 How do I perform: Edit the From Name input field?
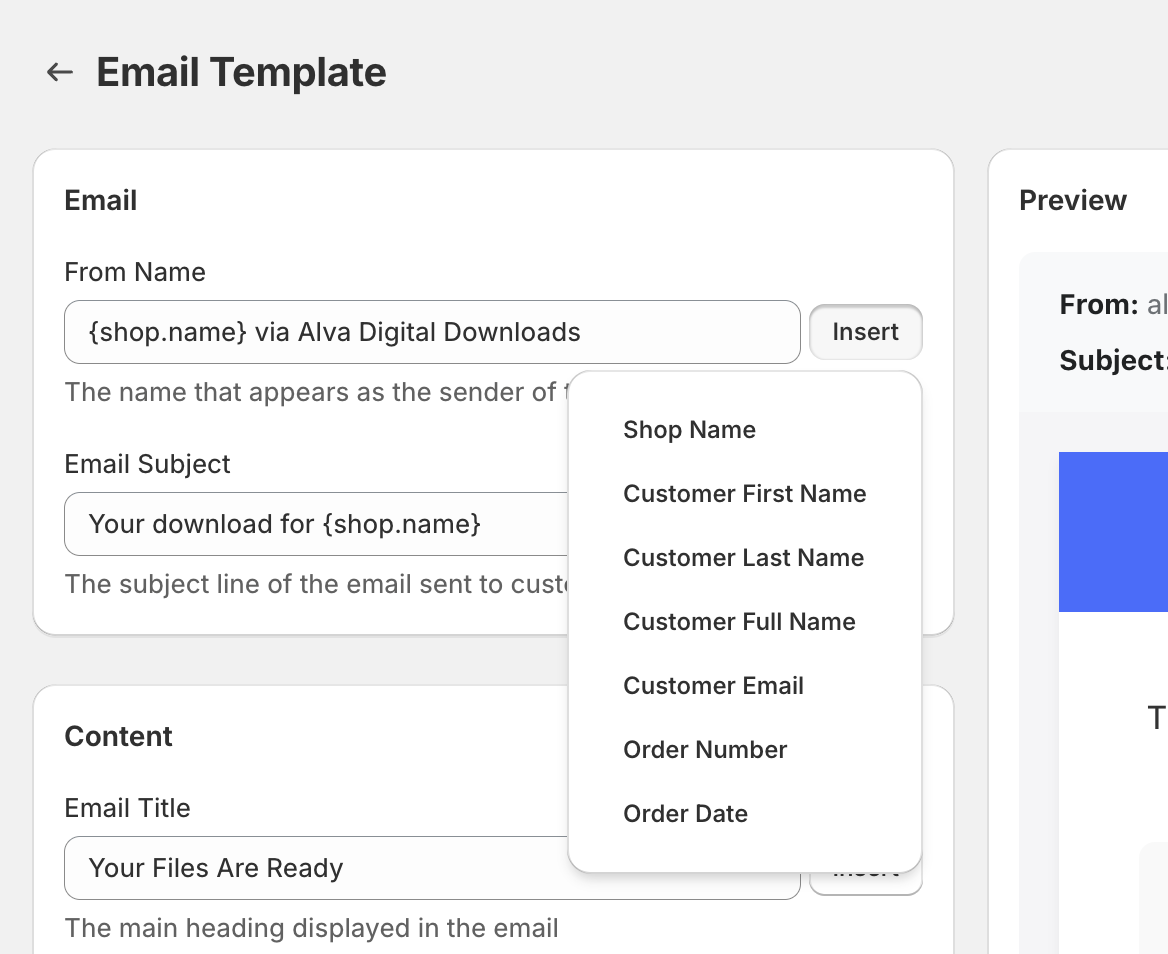pos(432,332)
